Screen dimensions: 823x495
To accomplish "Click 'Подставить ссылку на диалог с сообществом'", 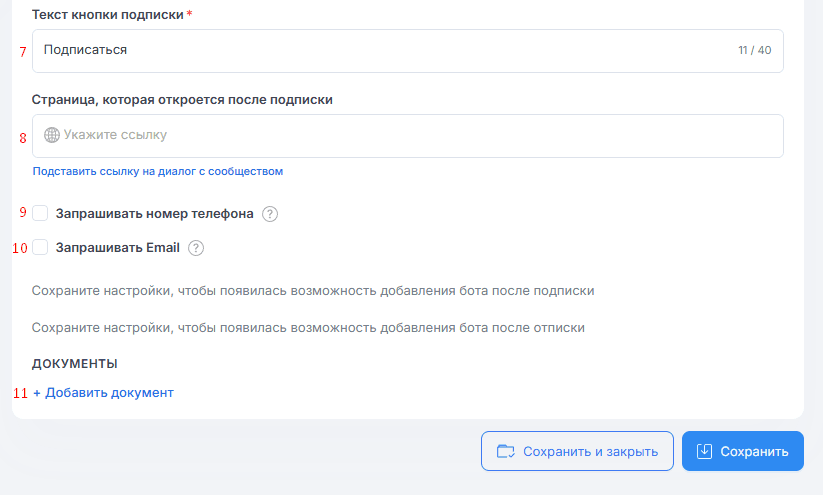I will (x=157, y=171).
